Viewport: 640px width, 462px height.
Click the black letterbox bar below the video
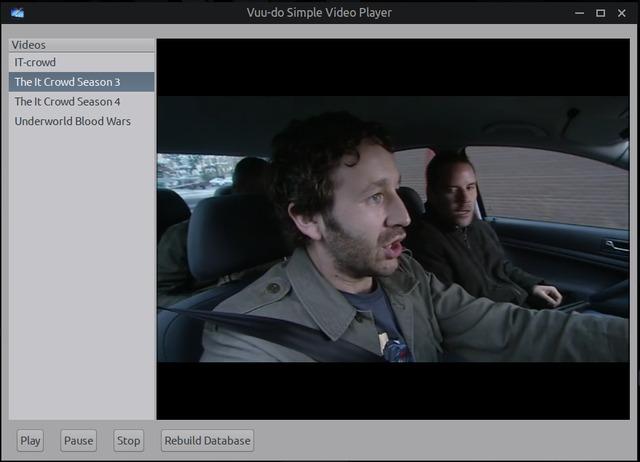(398, 390)
